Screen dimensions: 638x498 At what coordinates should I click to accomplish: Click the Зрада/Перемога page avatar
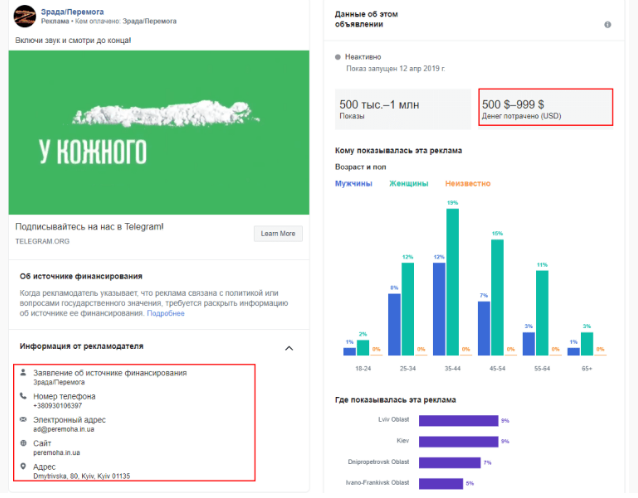tap(25, 17)
